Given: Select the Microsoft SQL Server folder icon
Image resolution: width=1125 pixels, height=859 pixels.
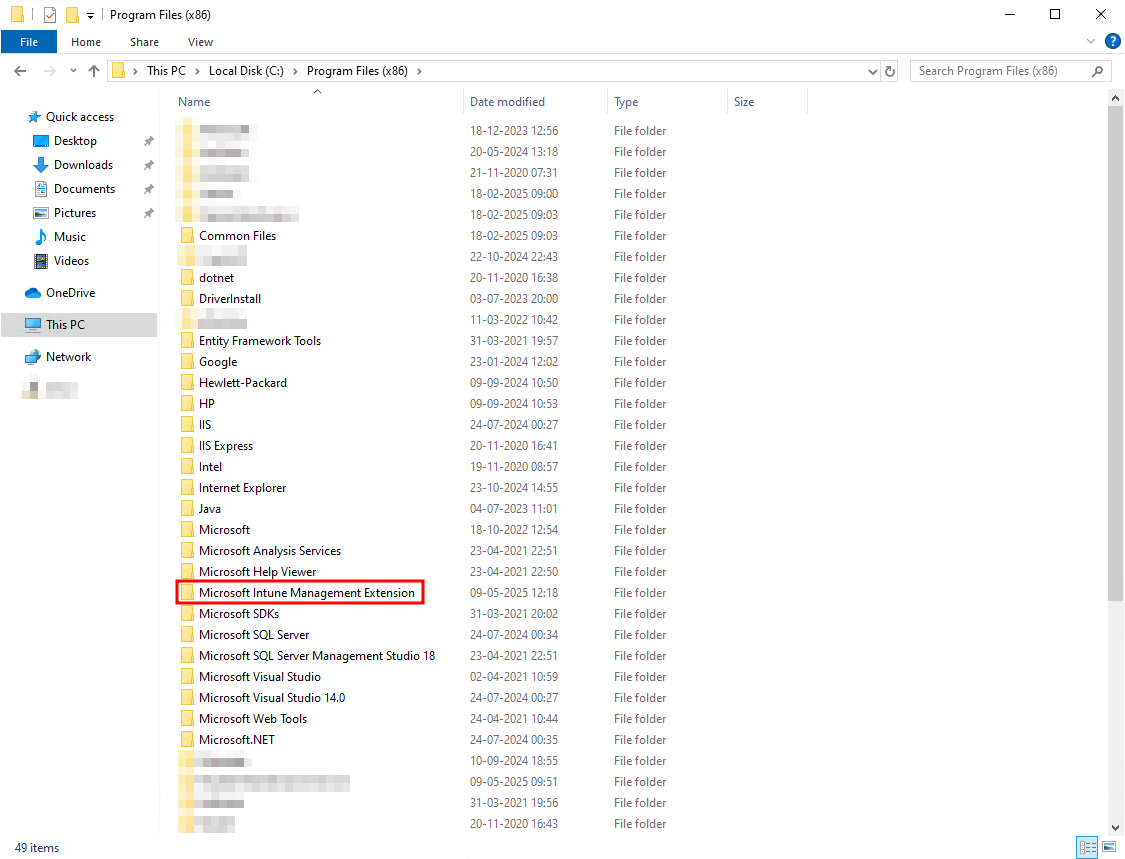Looking at the screenshot, I should pyautogui.click(x=187, y=634).
